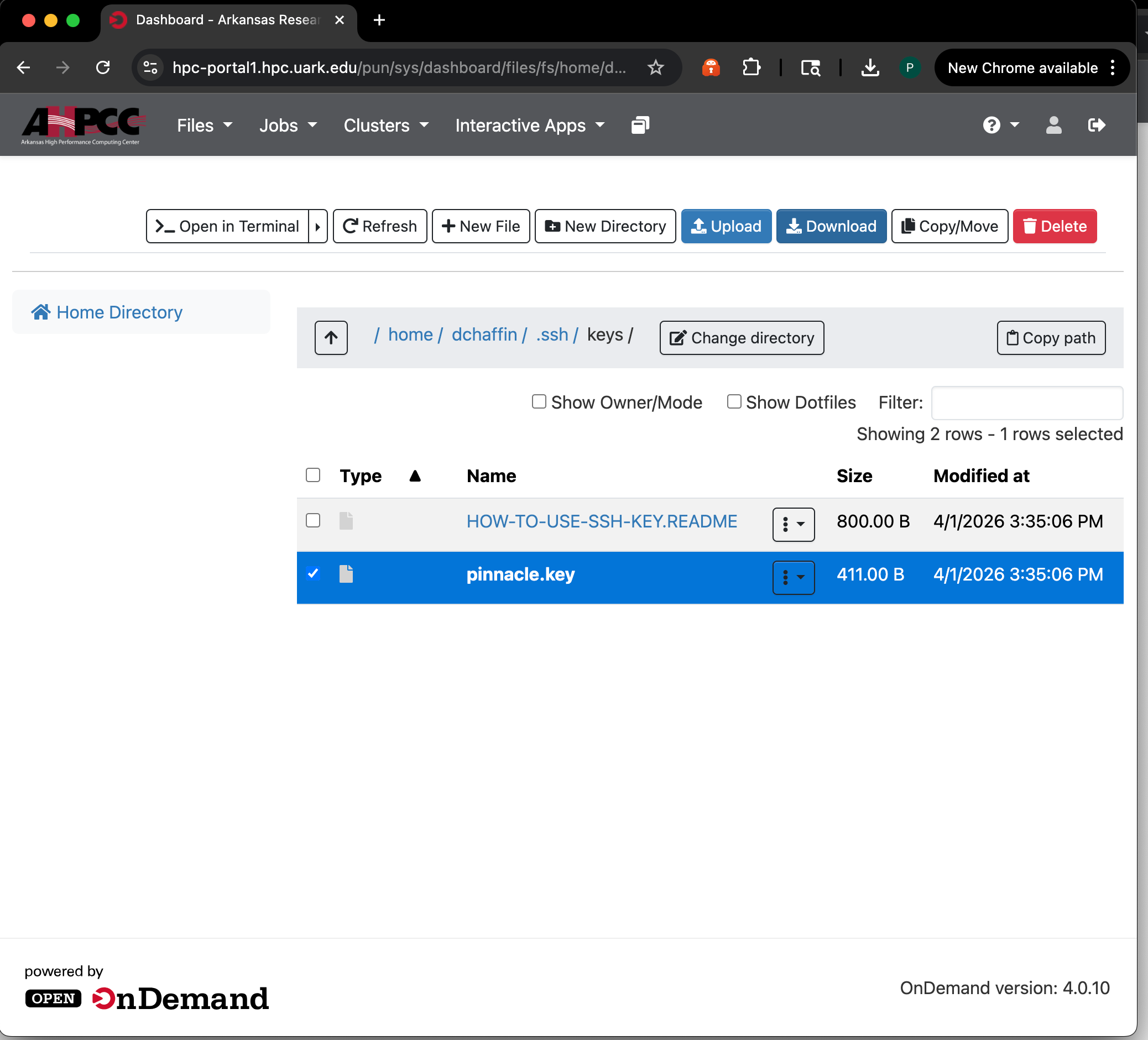Open the sessions windows icon in navbar
This screenshot has height=1040, width=1148.
(640, 126)
